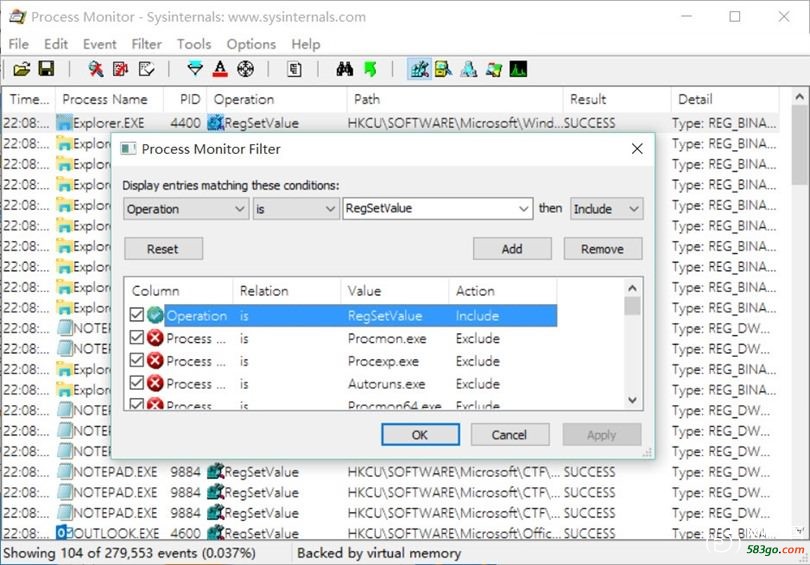Click 'Backed by virtual memory' status text
Image resolution: width=810 pixels, height=565 pixels.
tap(379, 553)
